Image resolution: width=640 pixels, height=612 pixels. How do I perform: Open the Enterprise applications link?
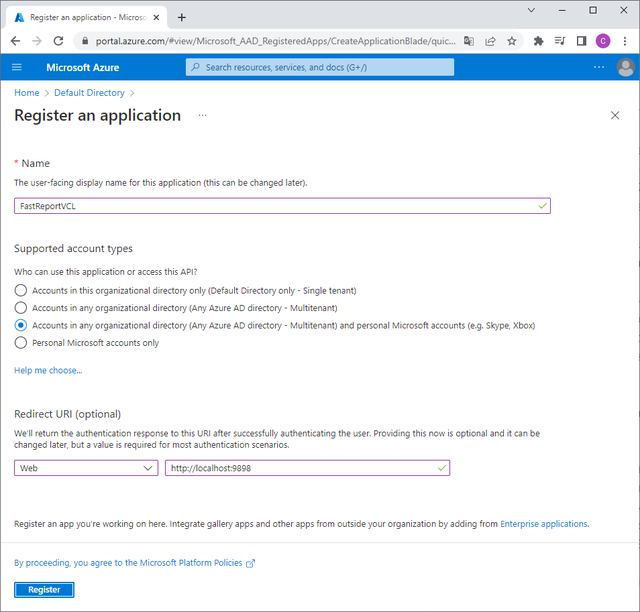(x=544, y=524)
